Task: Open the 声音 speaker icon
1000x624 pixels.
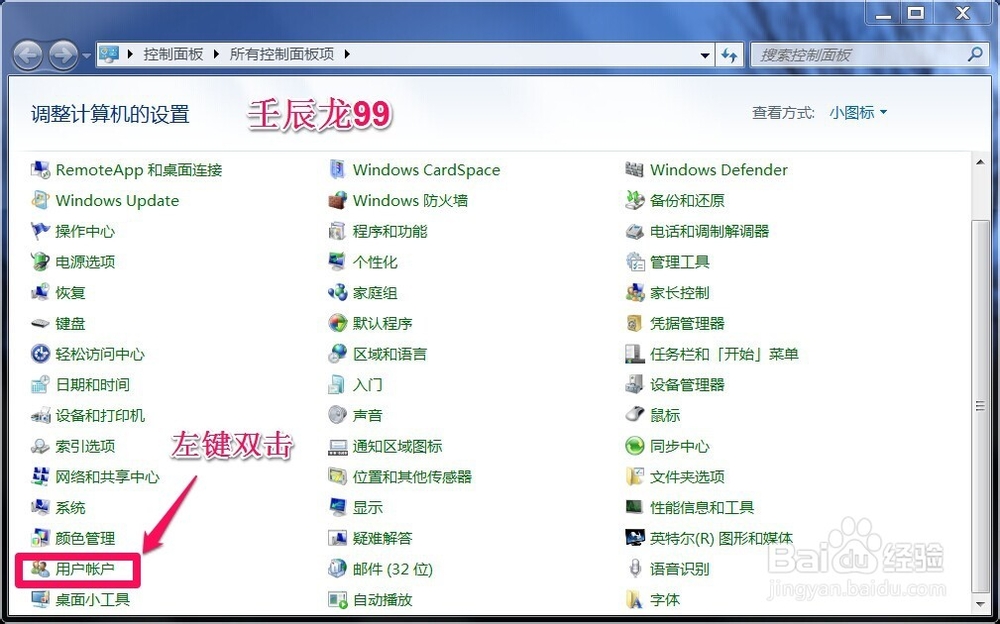Action: [x=337, y=415]
